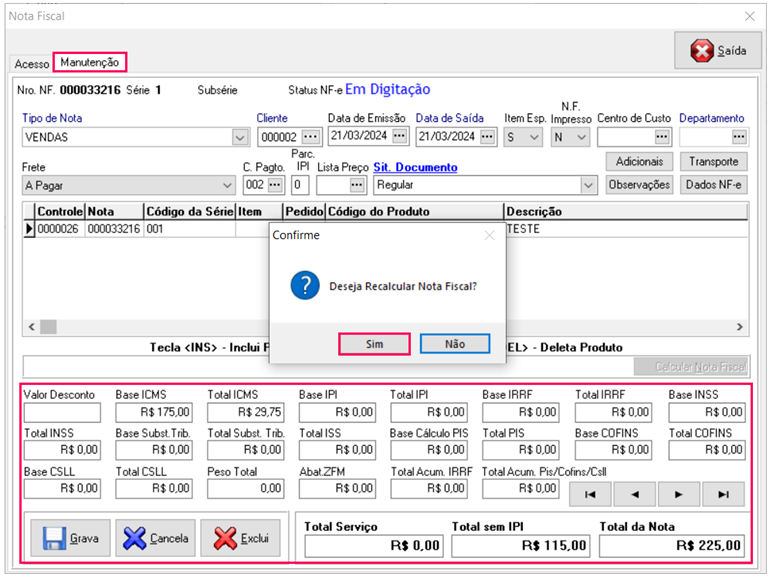773x577 pixels.
Task: Go to next record navigation arrow
Action: click(679, 493)
